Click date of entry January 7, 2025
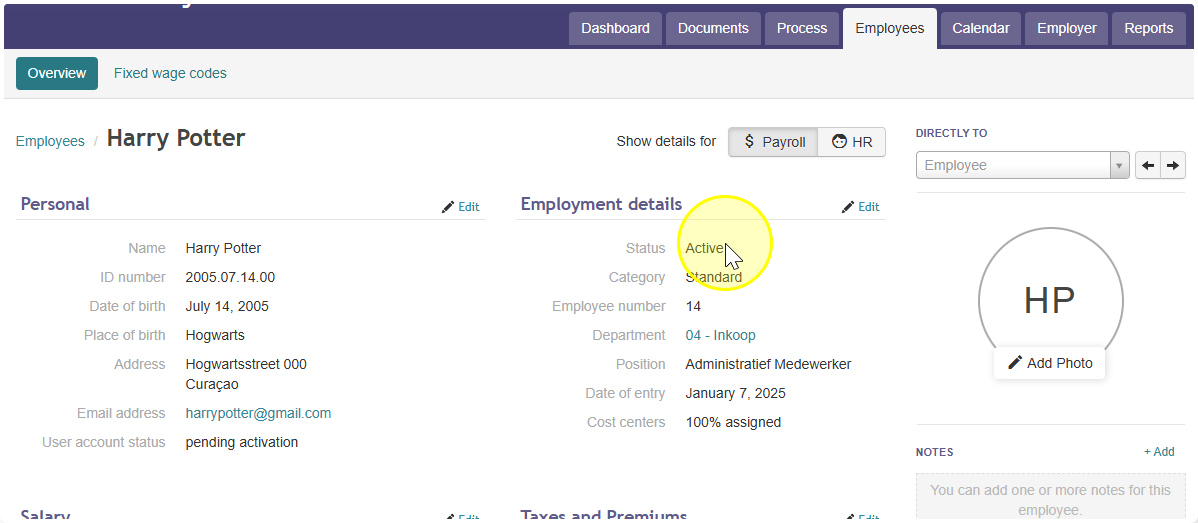The height and width of the screenshot is (523, 1198). pyautogui.click(x=735, y=393)
